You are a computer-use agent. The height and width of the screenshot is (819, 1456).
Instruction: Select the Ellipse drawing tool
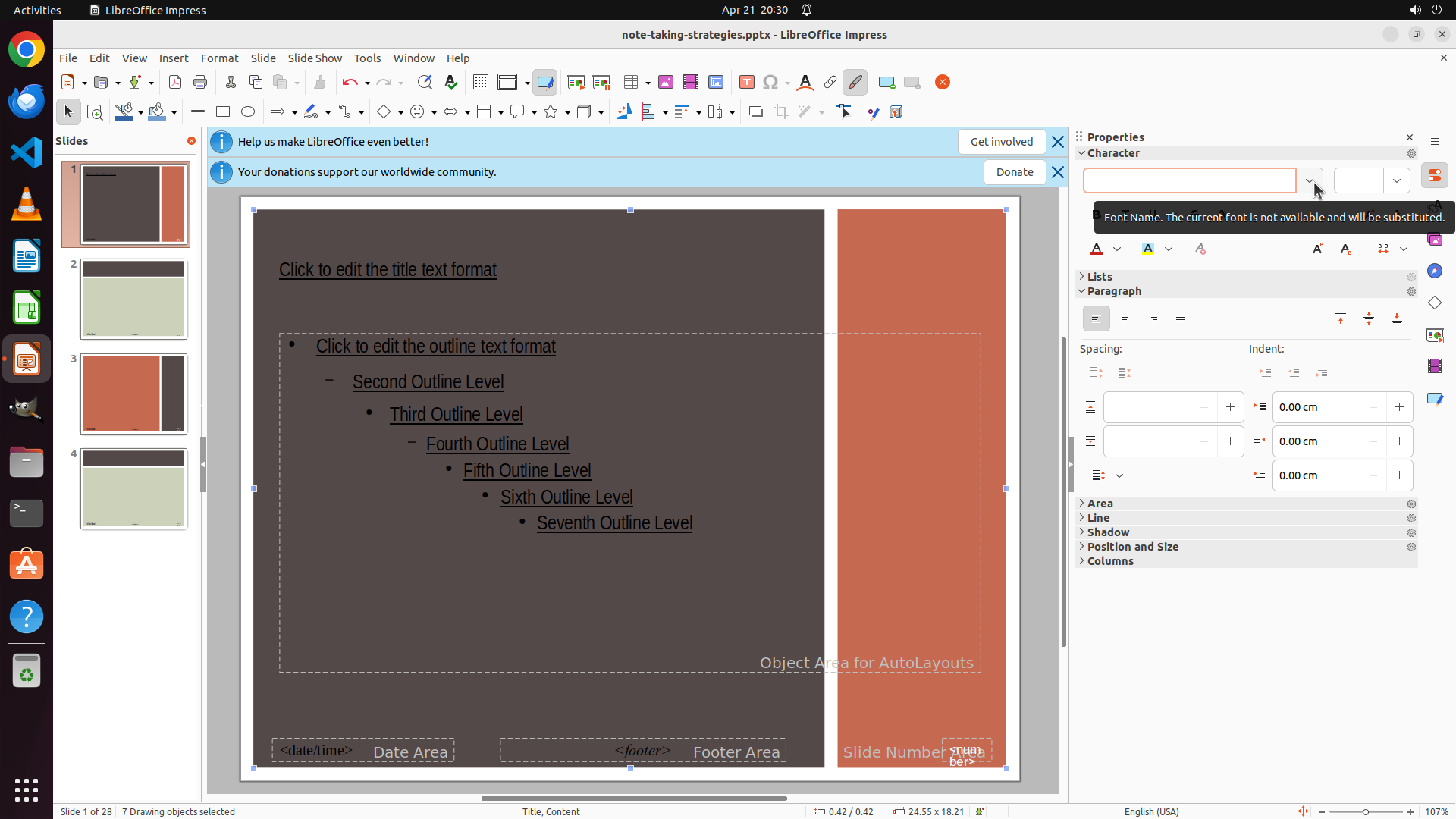point(248,112)
